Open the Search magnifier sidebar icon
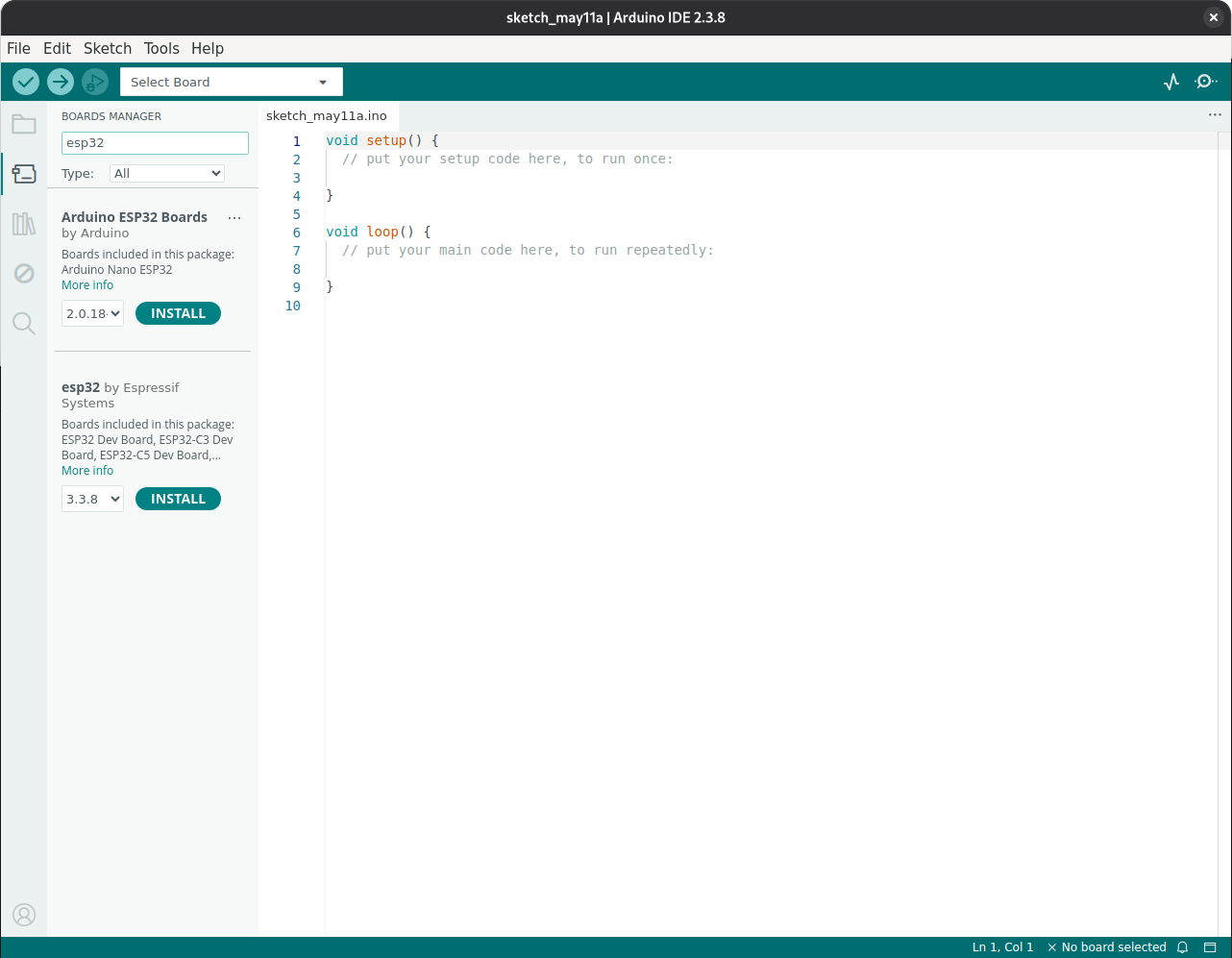Viewport: 1232px width, 958px height. 24,324
